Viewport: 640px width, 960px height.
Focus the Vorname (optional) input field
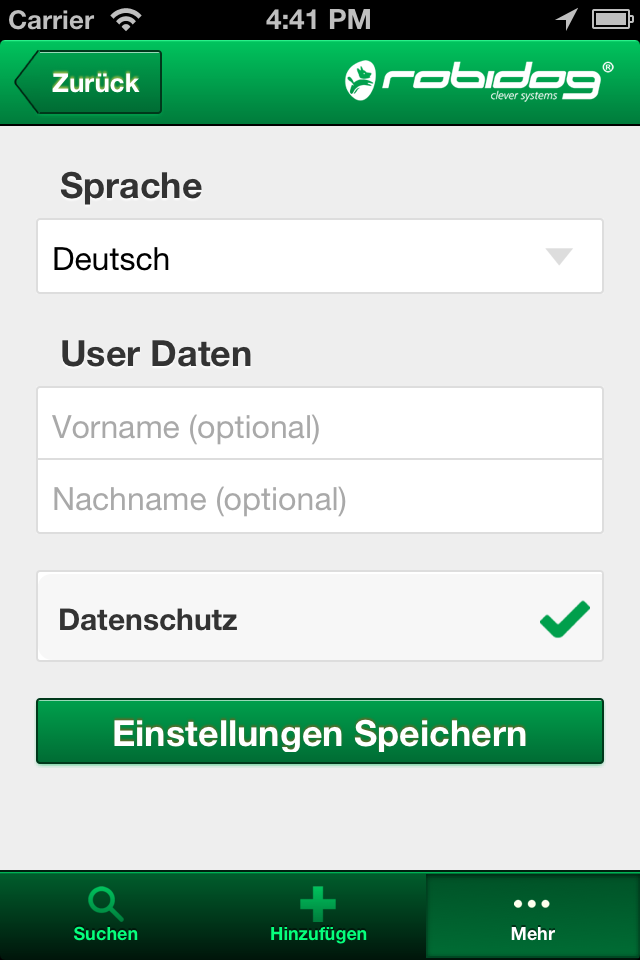[x=320, y=427]
